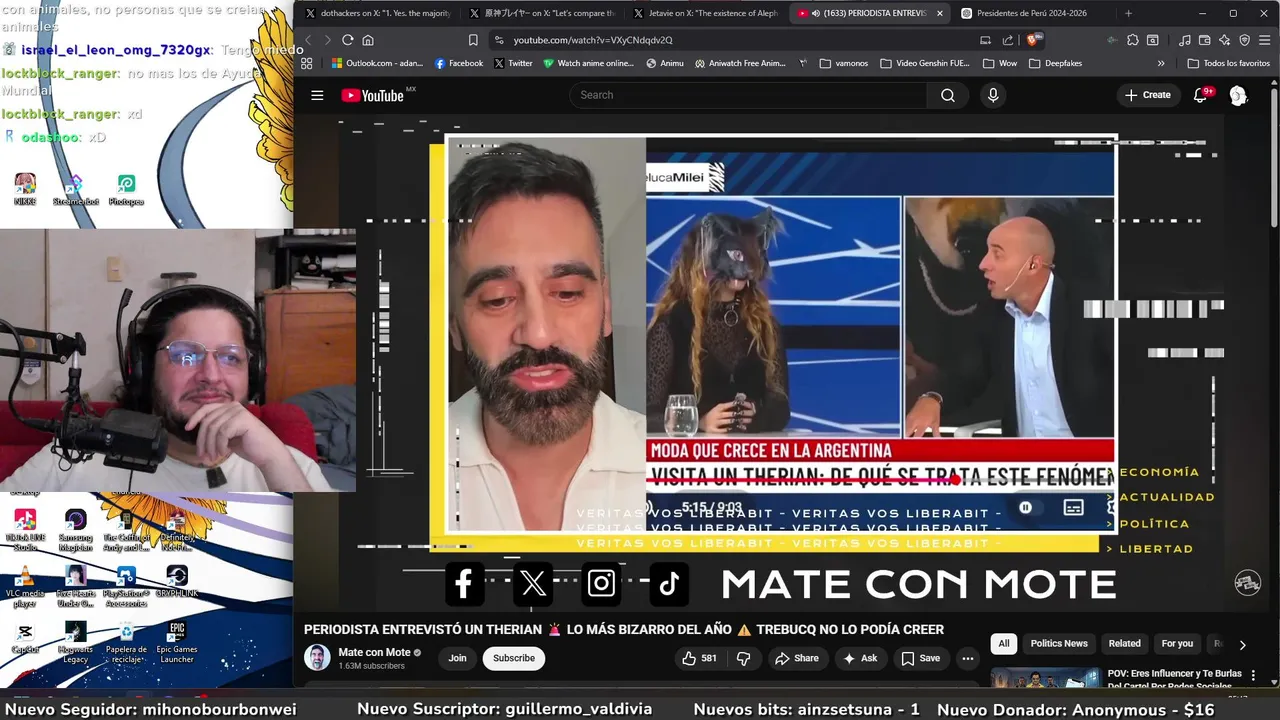Open the Epic Games Launcher shortcut
Image resolution: width=1280 pixels, height=720 pixels.
tap(177, 643)
